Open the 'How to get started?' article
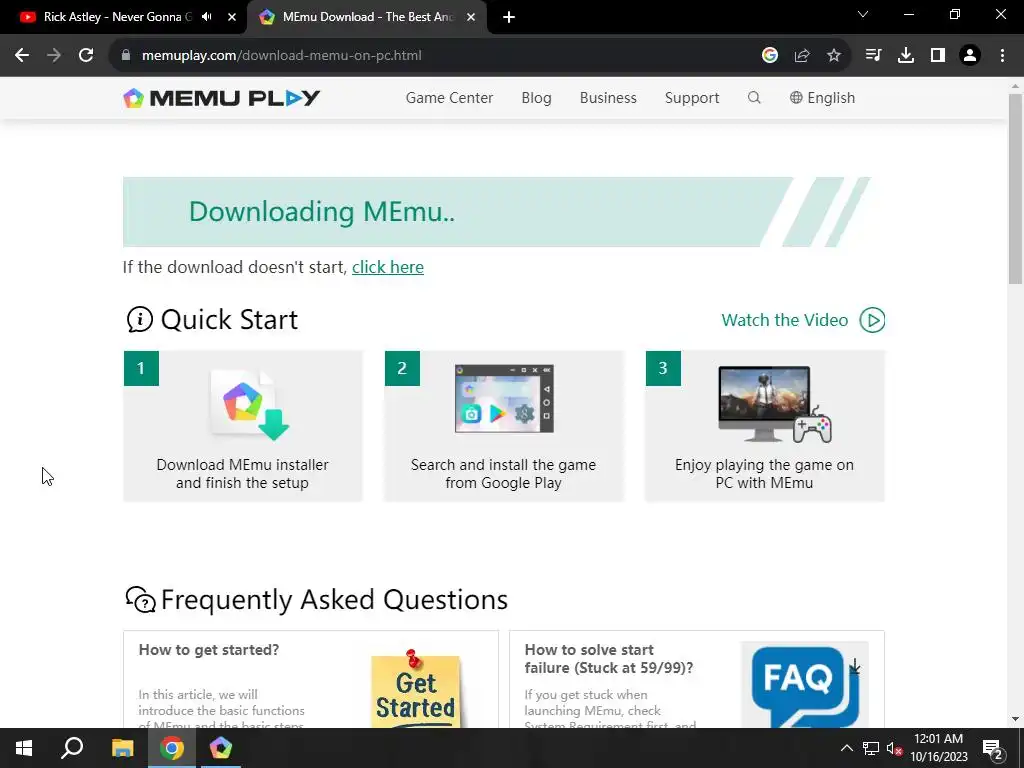 pos(209,650)
